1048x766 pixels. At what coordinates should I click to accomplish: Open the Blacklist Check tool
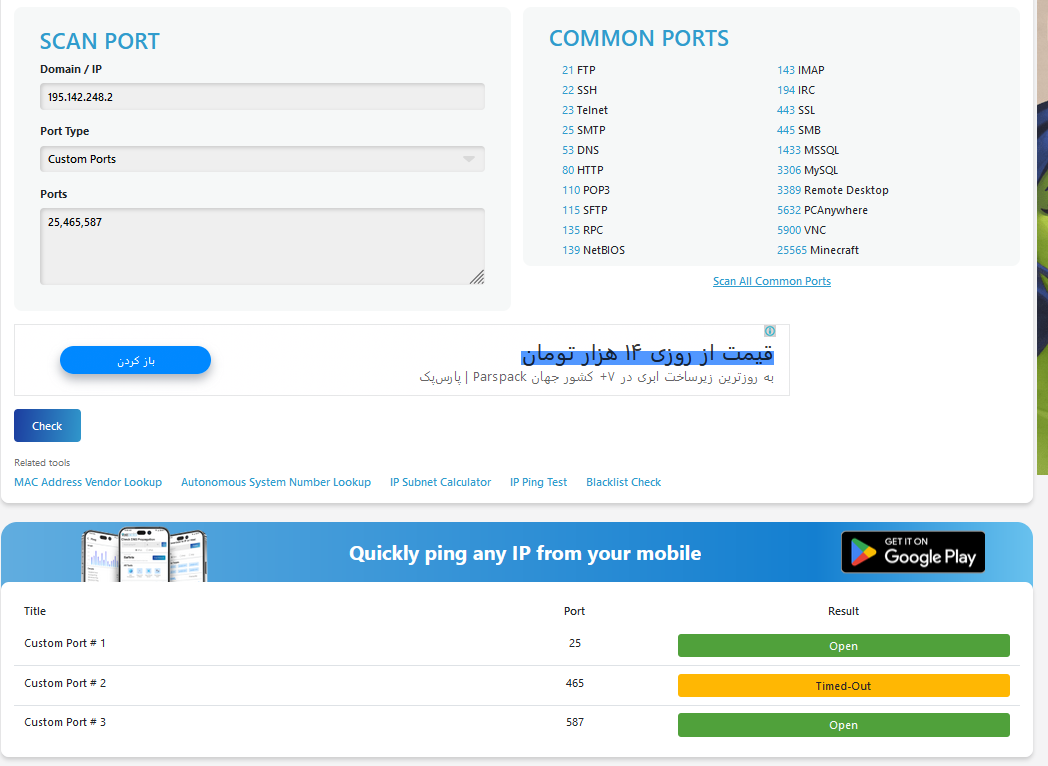(x=623, y=482)
